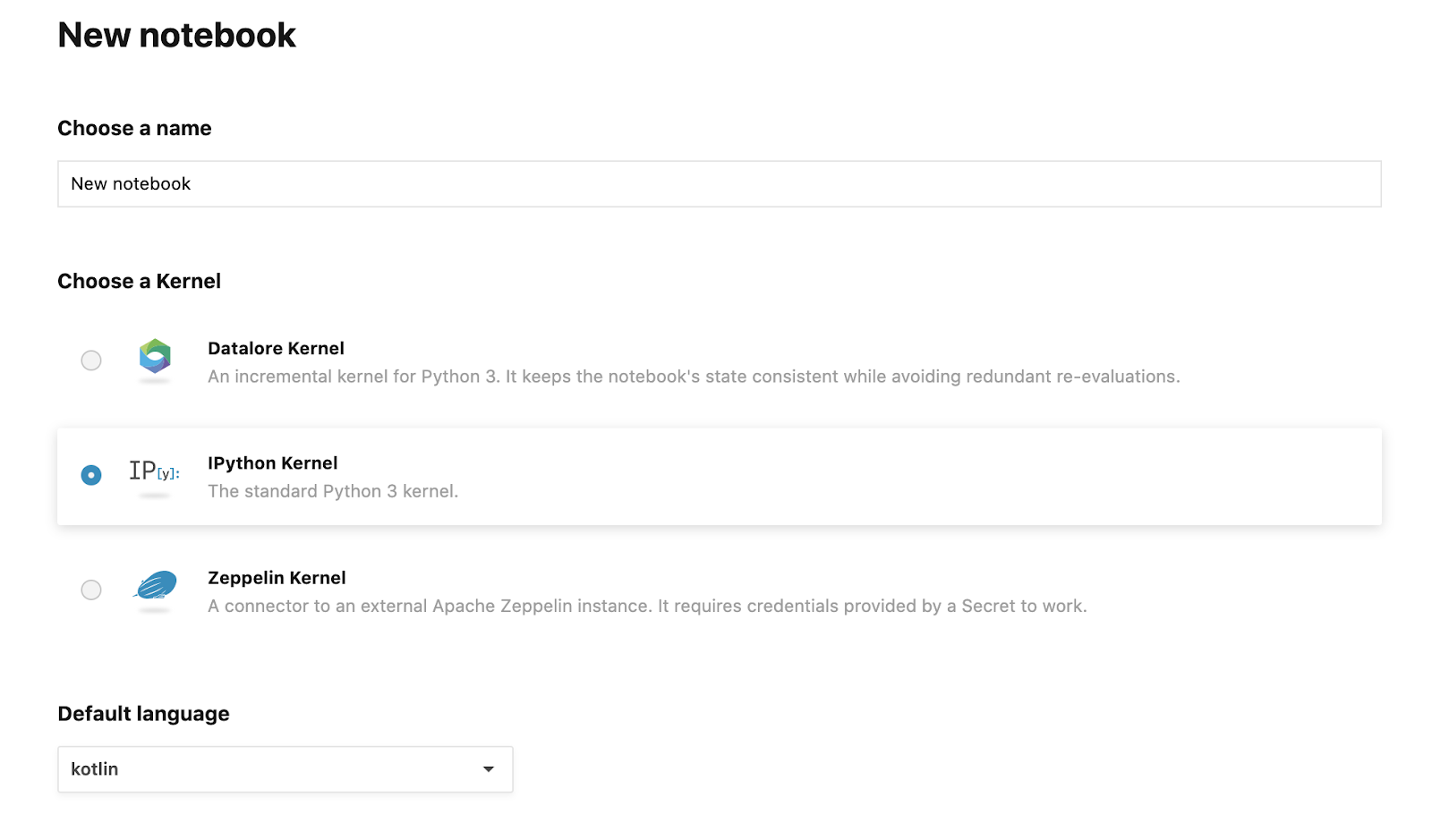1432x840 pixels.
Task: Click the "IPython Kernel" title text
Action: point(272,463)
